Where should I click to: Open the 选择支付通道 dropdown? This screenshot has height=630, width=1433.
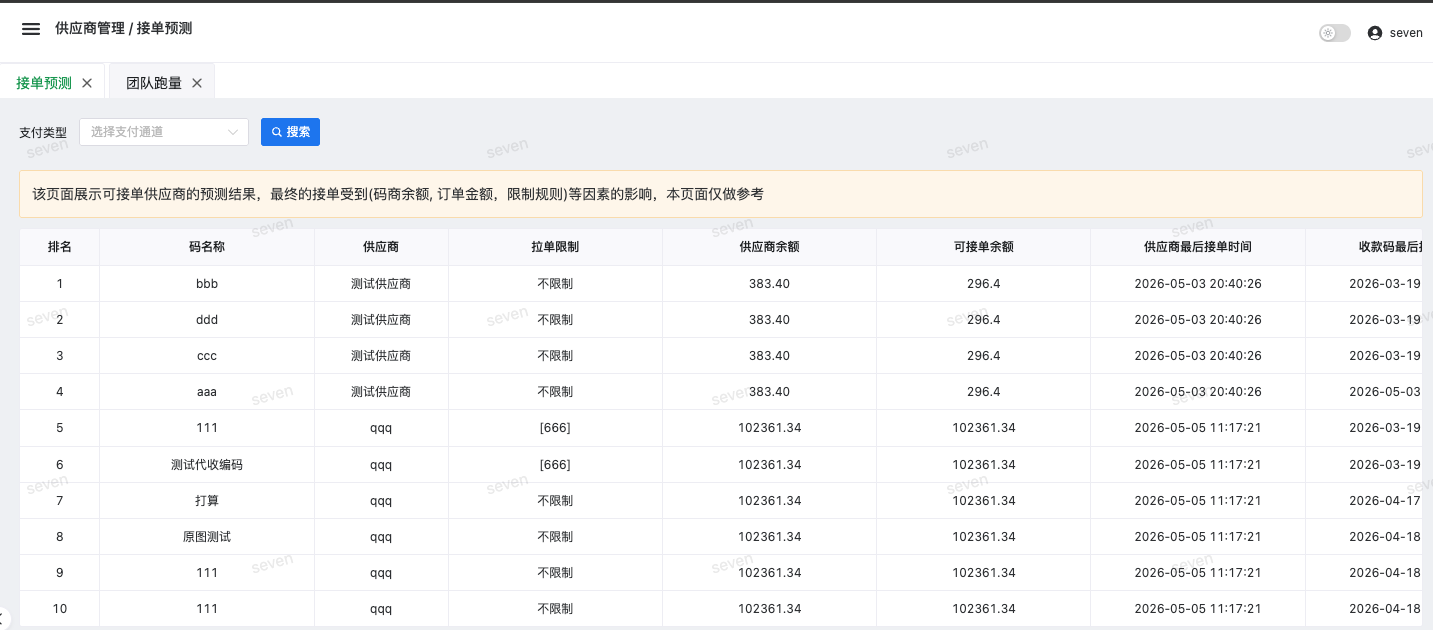pos(164,131)
